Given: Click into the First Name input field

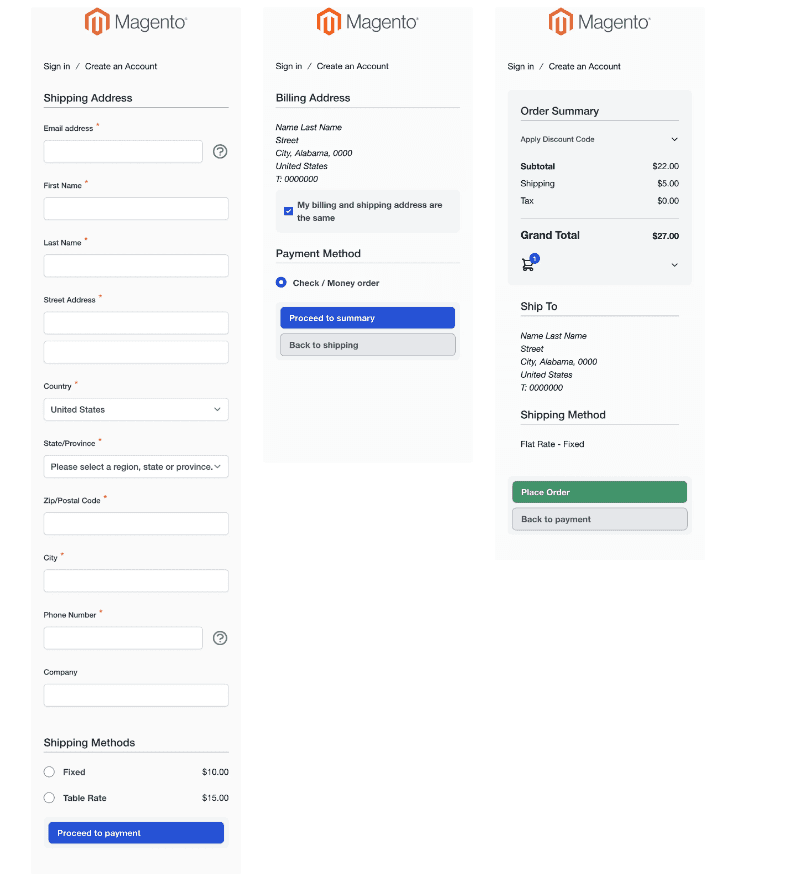Looking at the screenshot, I should (136, 208).
